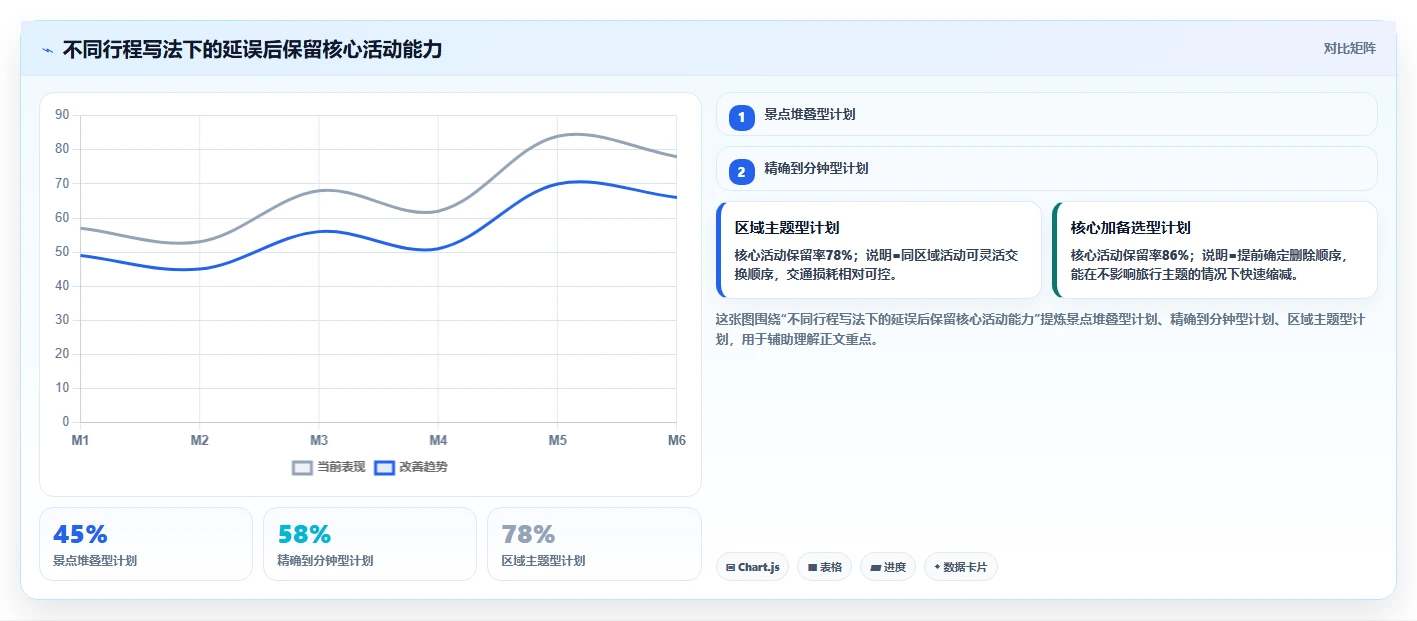
Task: Open the 区域主题型计划 detail card
Action: click(879, 250)
